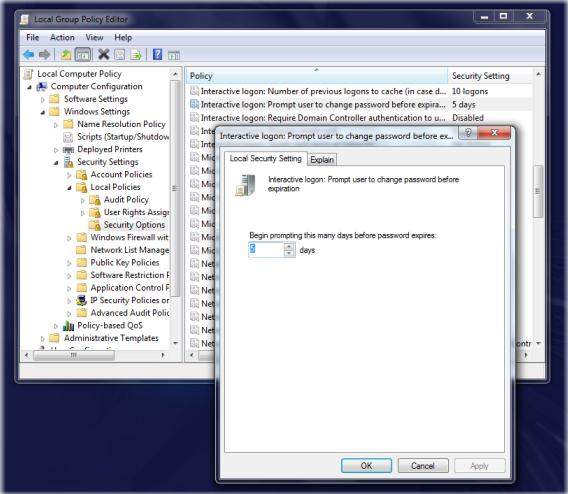Image resolution: width=568 pixels, height=494 pixels.
Task: Click icon of 'Number of previous logons' policy
Action: [195, 91]
